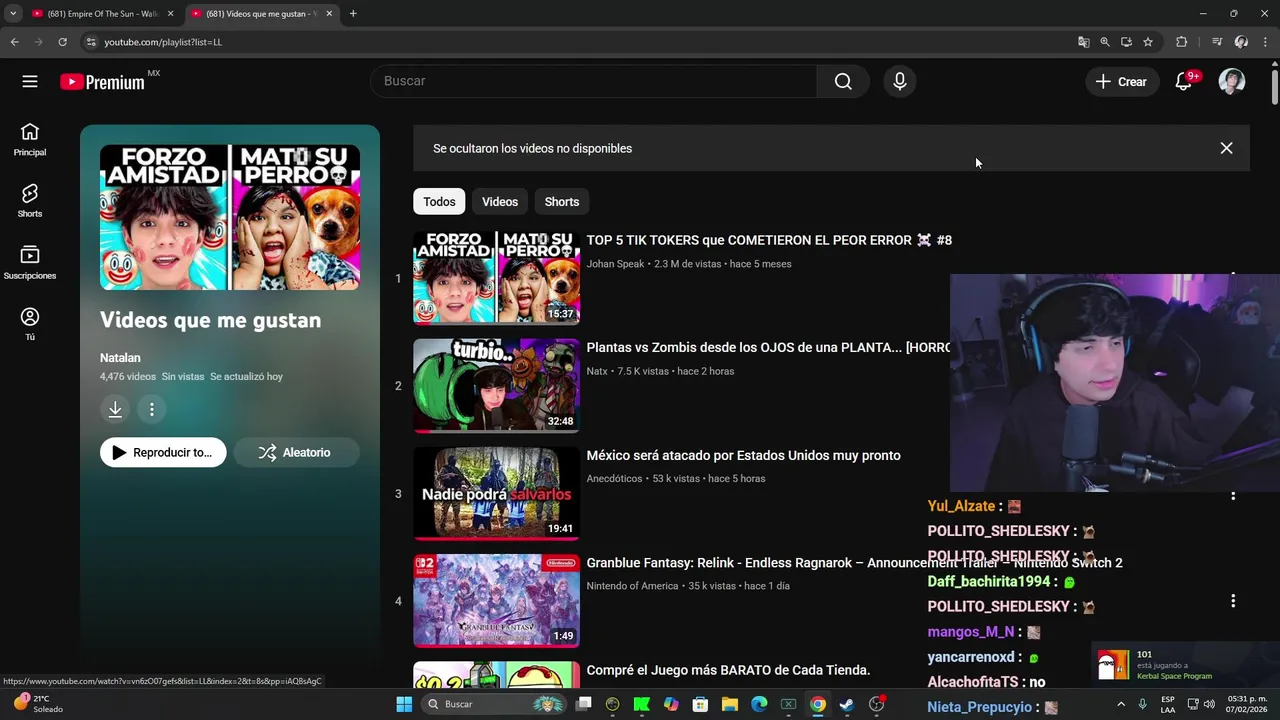Open Chrome extensions puzzle icon

point(1181,42)
